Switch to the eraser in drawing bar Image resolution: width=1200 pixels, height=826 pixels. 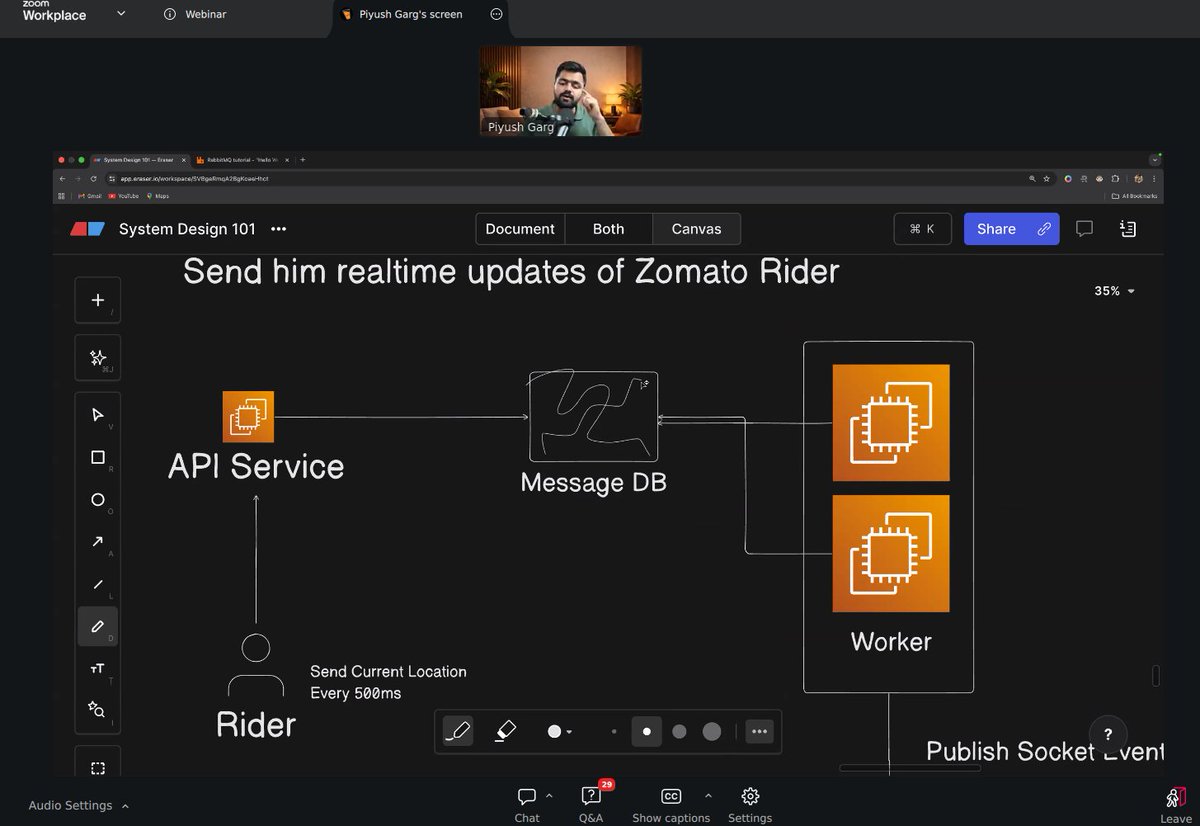coord(505,732)
